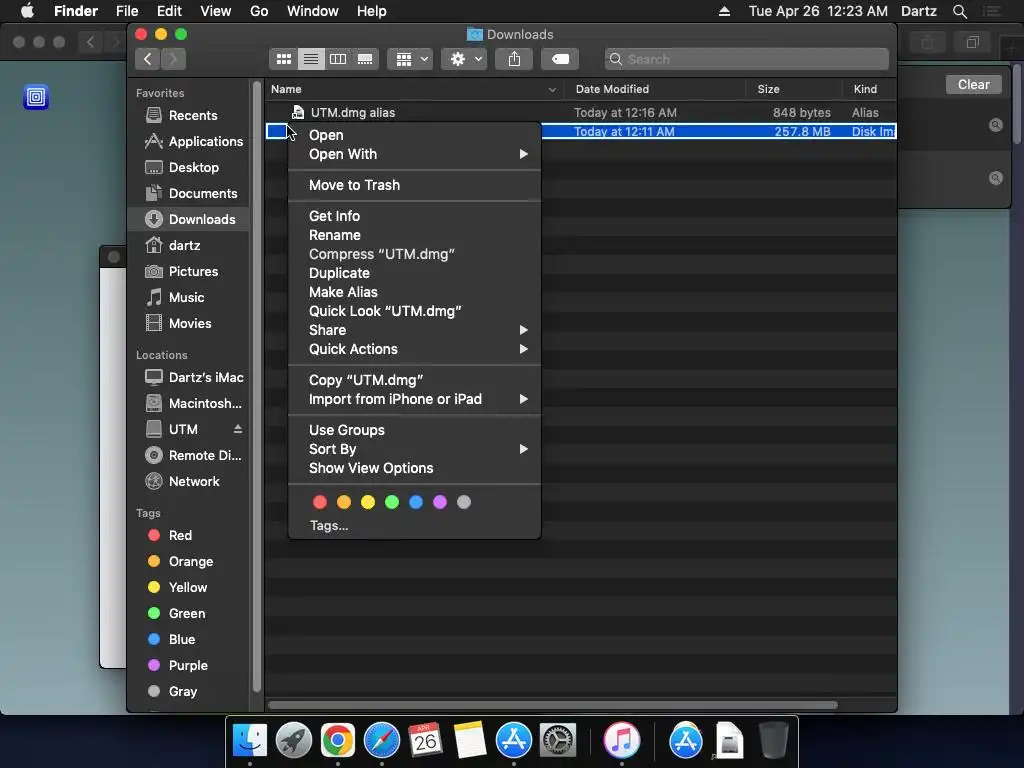The height and width of the screenshot is (768, 1024).
Task: Go back in Finder history
Action: (148, 59)
